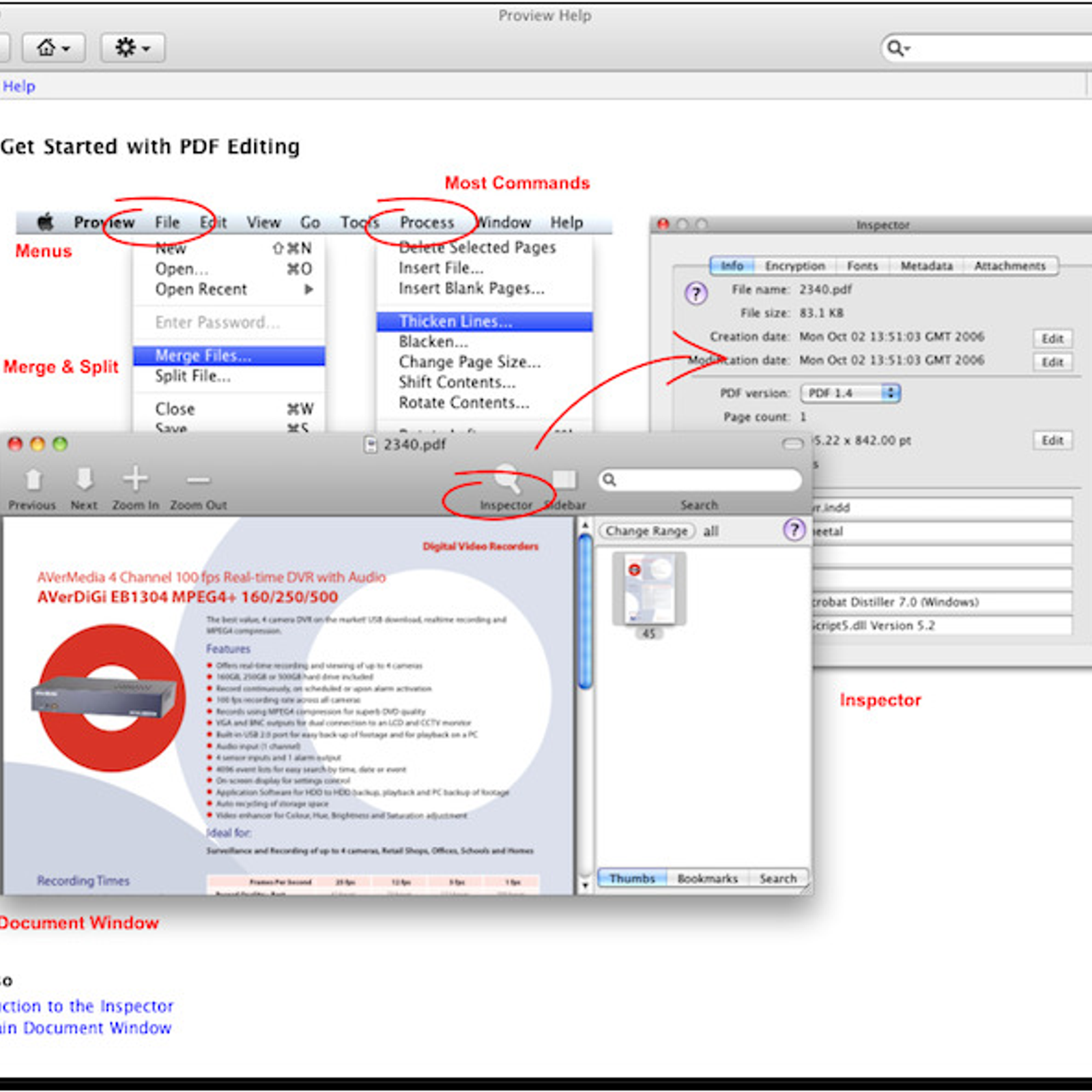The image size is (1092, 1092).
Task: Open the Go menu
Action: 310,222
